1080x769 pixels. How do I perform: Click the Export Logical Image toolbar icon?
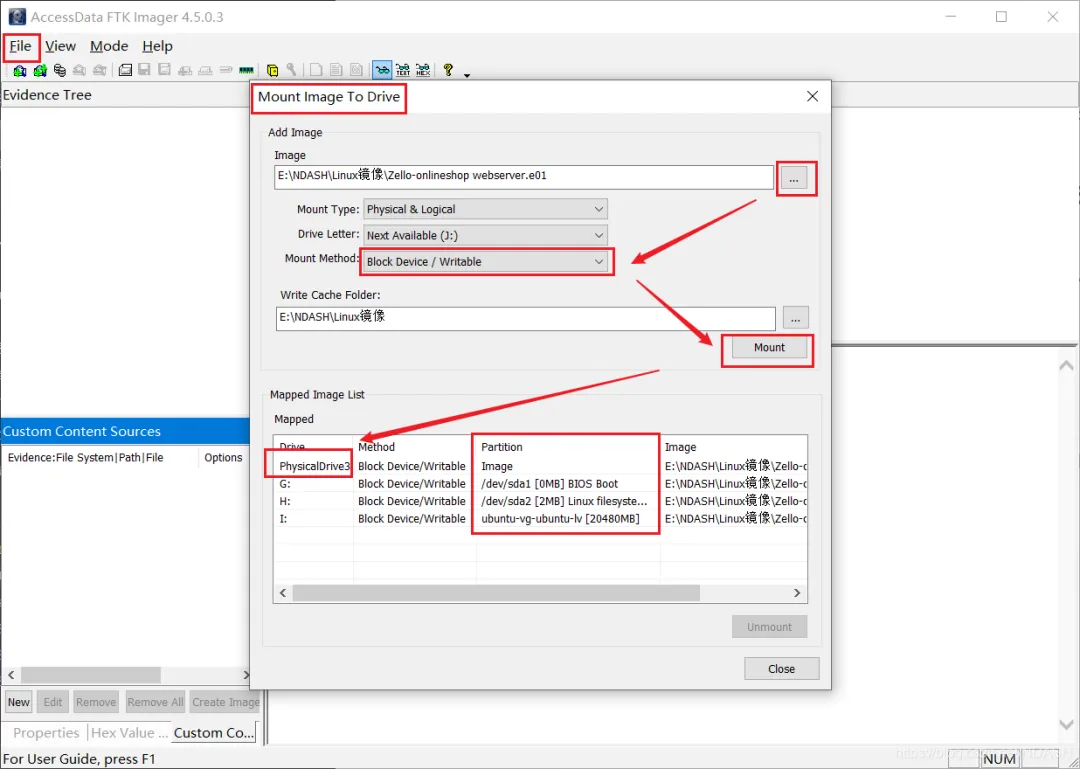(x=165, y=70)
